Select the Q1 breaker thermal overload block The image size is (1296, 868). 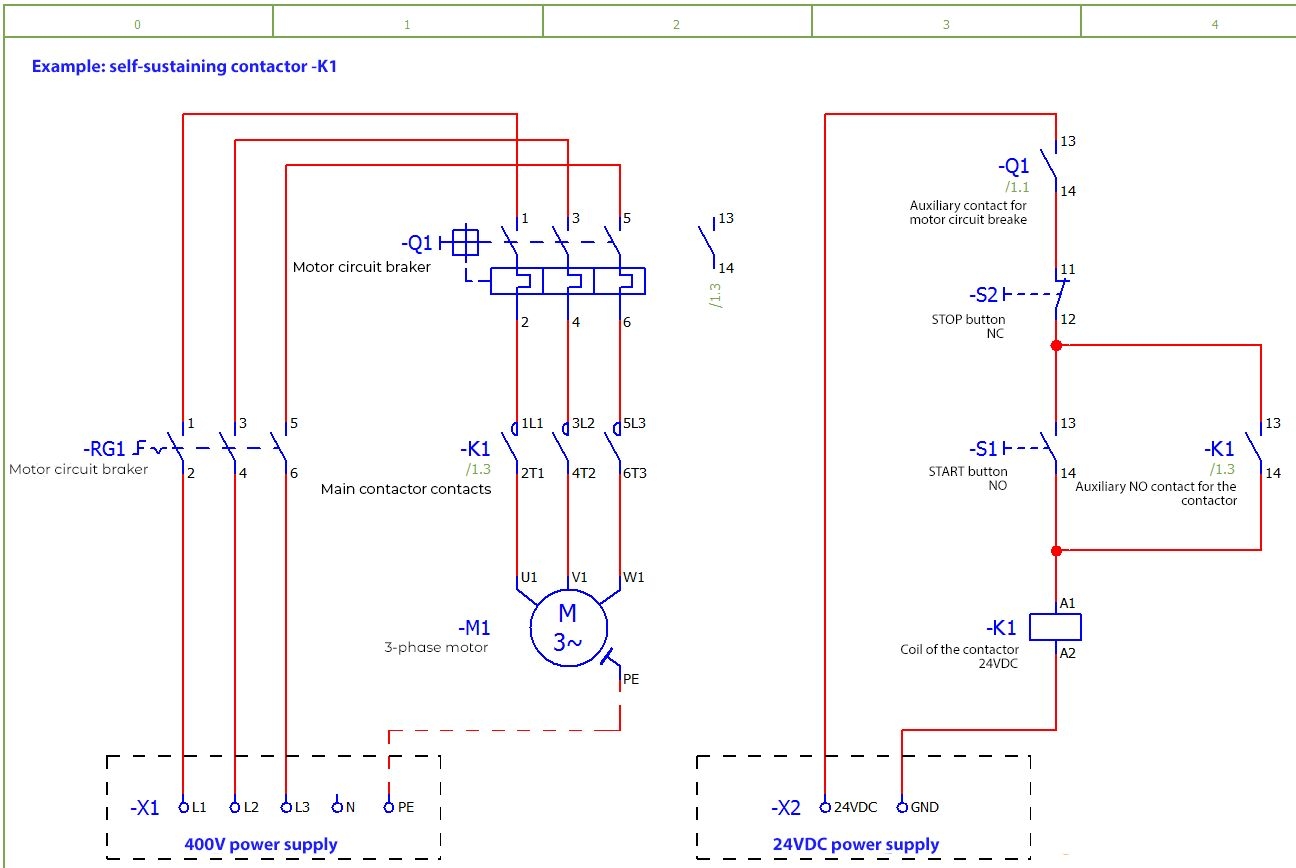tap(567, 281)
